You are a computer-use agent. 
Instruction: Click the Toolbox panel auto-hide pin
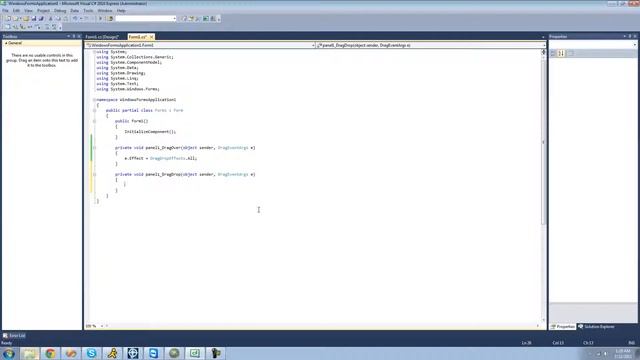click(74, 36)
